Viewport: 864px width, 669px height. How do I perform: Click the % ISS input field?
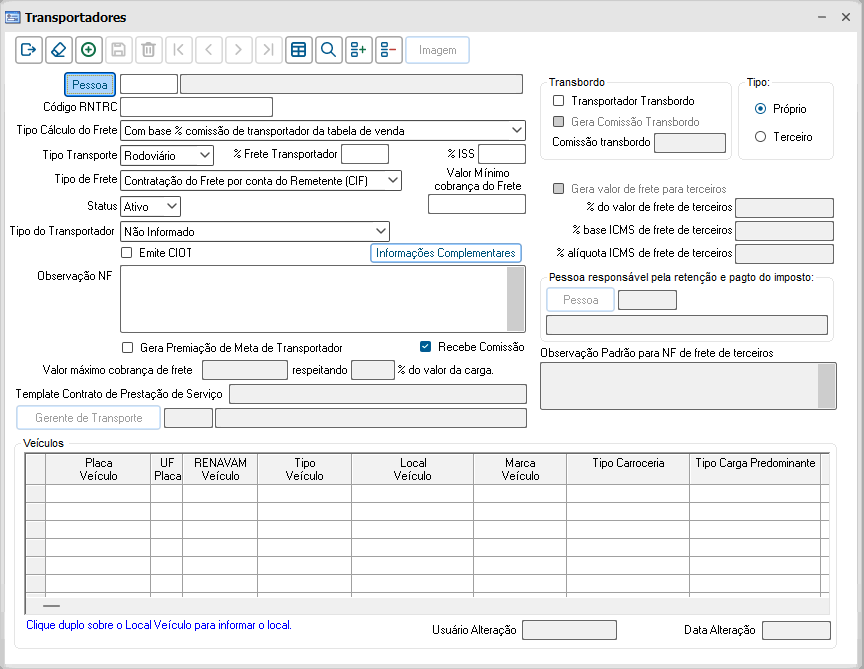(x=502, y=154)
